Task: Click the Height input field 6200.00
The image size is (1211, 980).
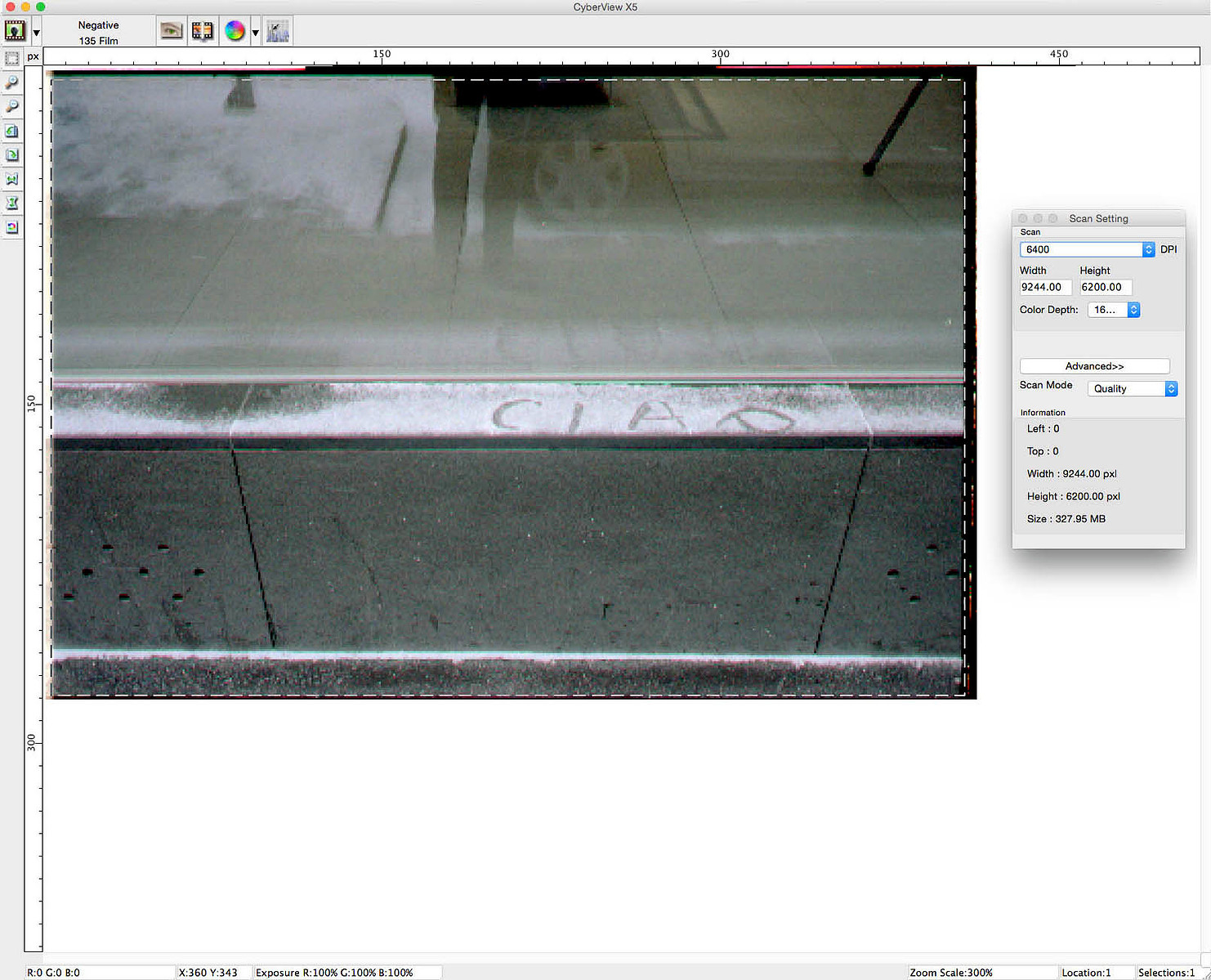Action: pyautogui.click(x=1106, y=287)
